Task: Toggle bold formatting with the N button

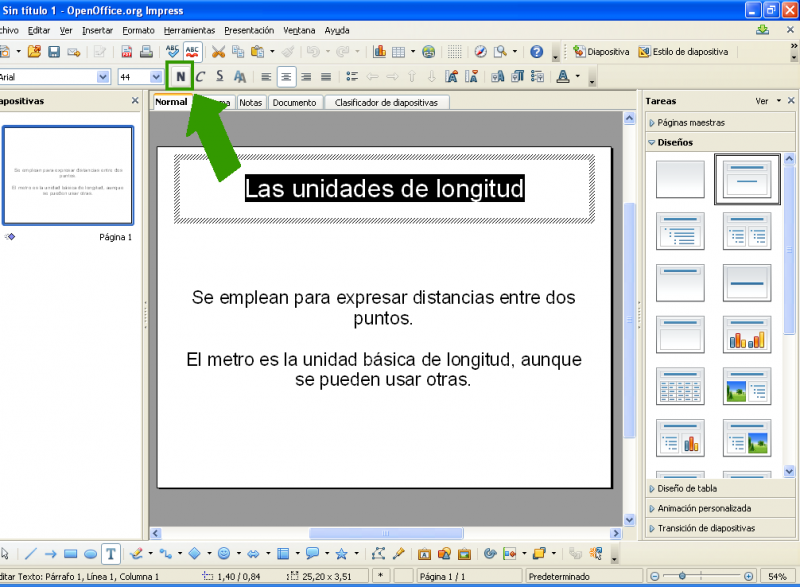Action: point(180,76)
